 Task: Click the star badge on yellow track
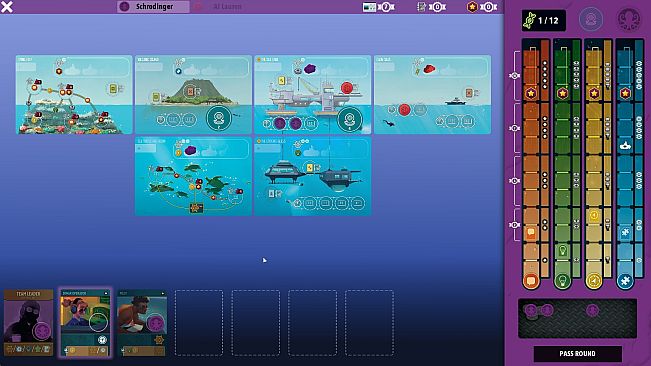tap(594, 93)
